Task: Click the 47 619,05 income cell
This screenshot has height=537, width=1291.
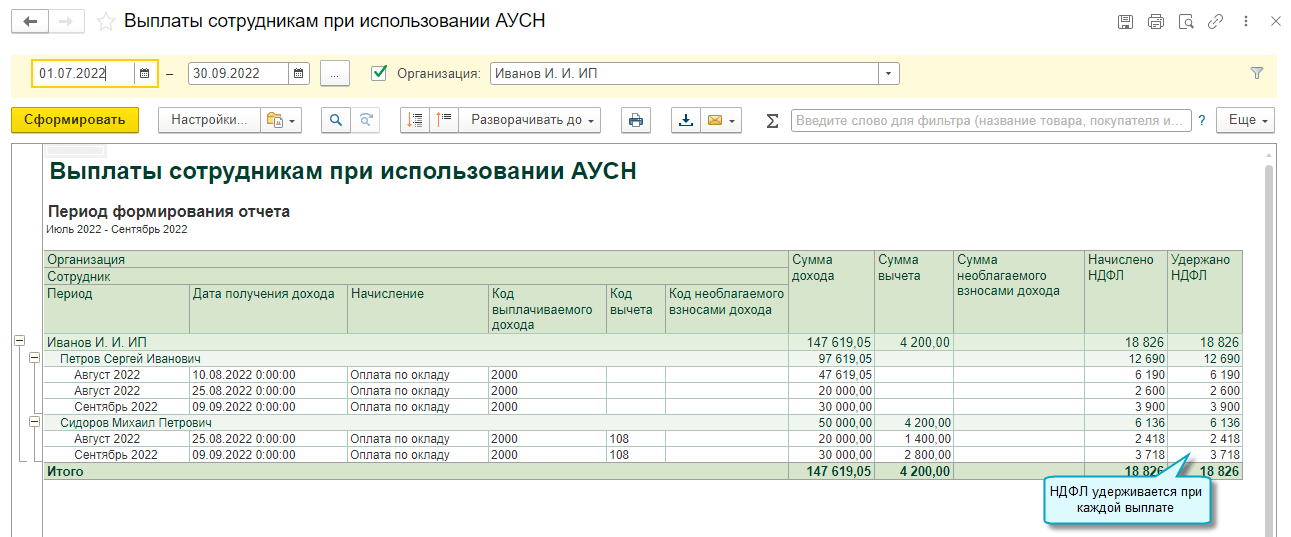Action: point(831,374)
